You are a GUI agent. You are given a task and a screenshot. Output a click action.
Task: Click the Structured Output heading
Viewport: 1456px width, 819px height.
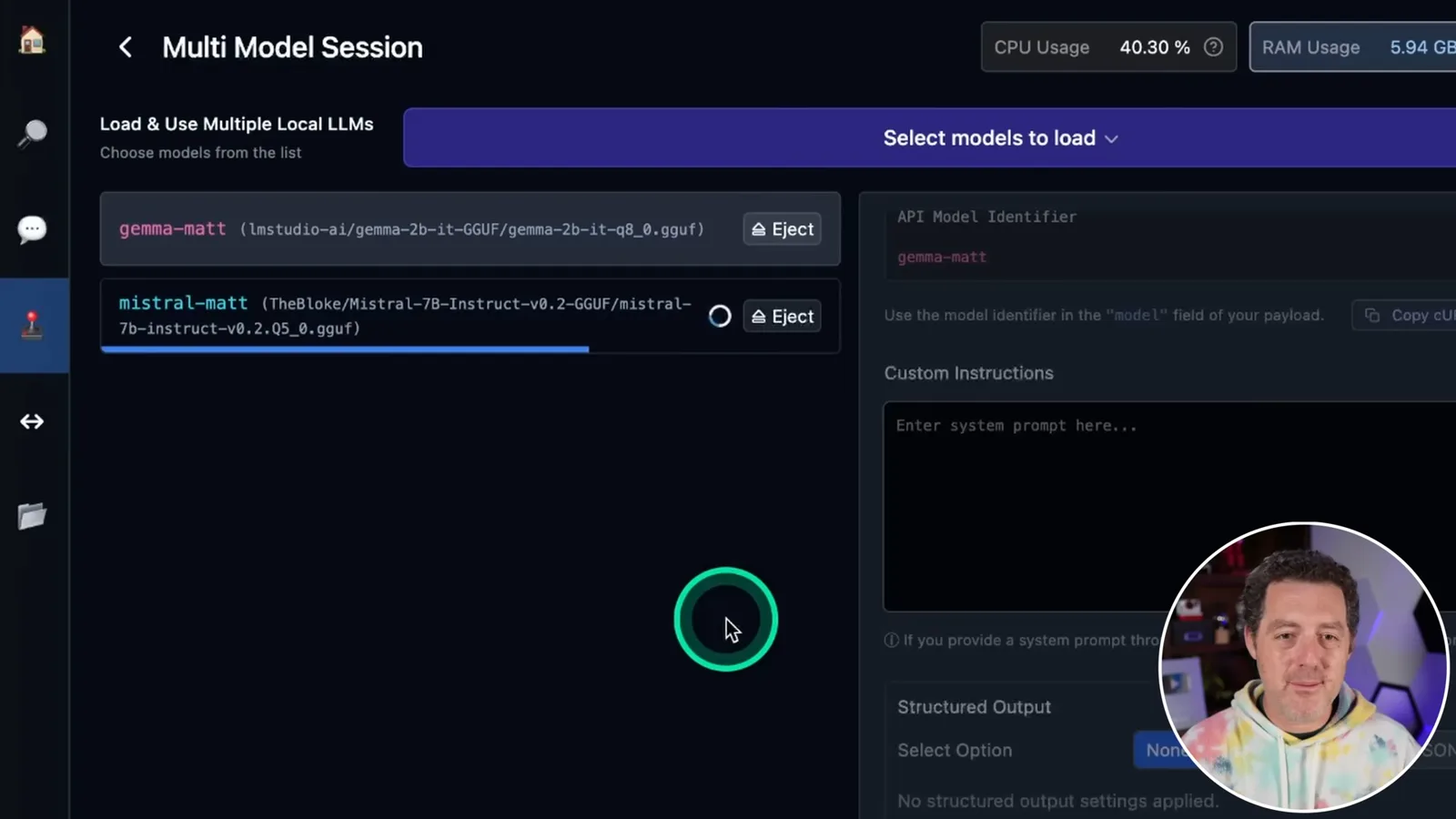(x=974, y=707)
